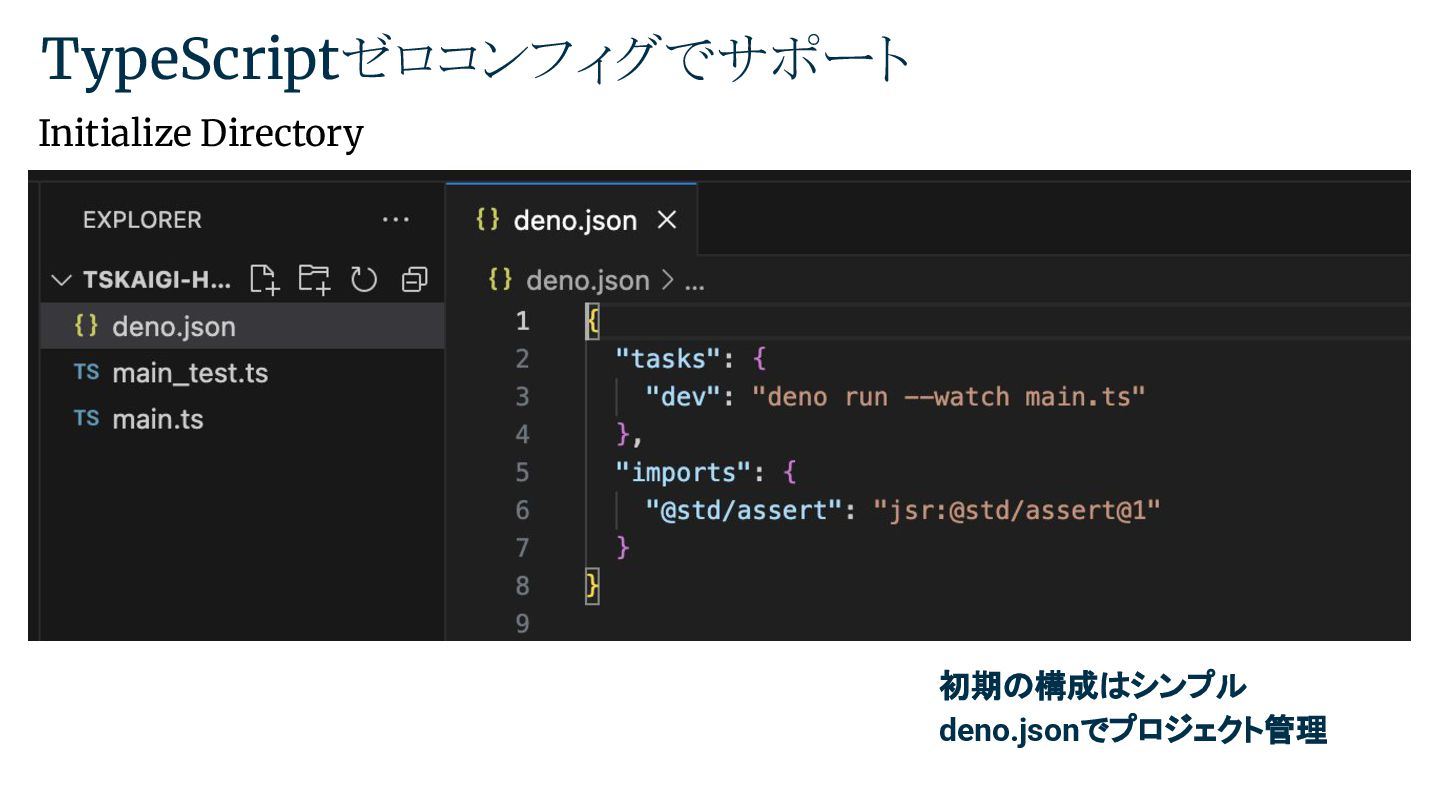Open the Explorer more actions menu
Screen dimensions: 1440x810
coord(396,220)
